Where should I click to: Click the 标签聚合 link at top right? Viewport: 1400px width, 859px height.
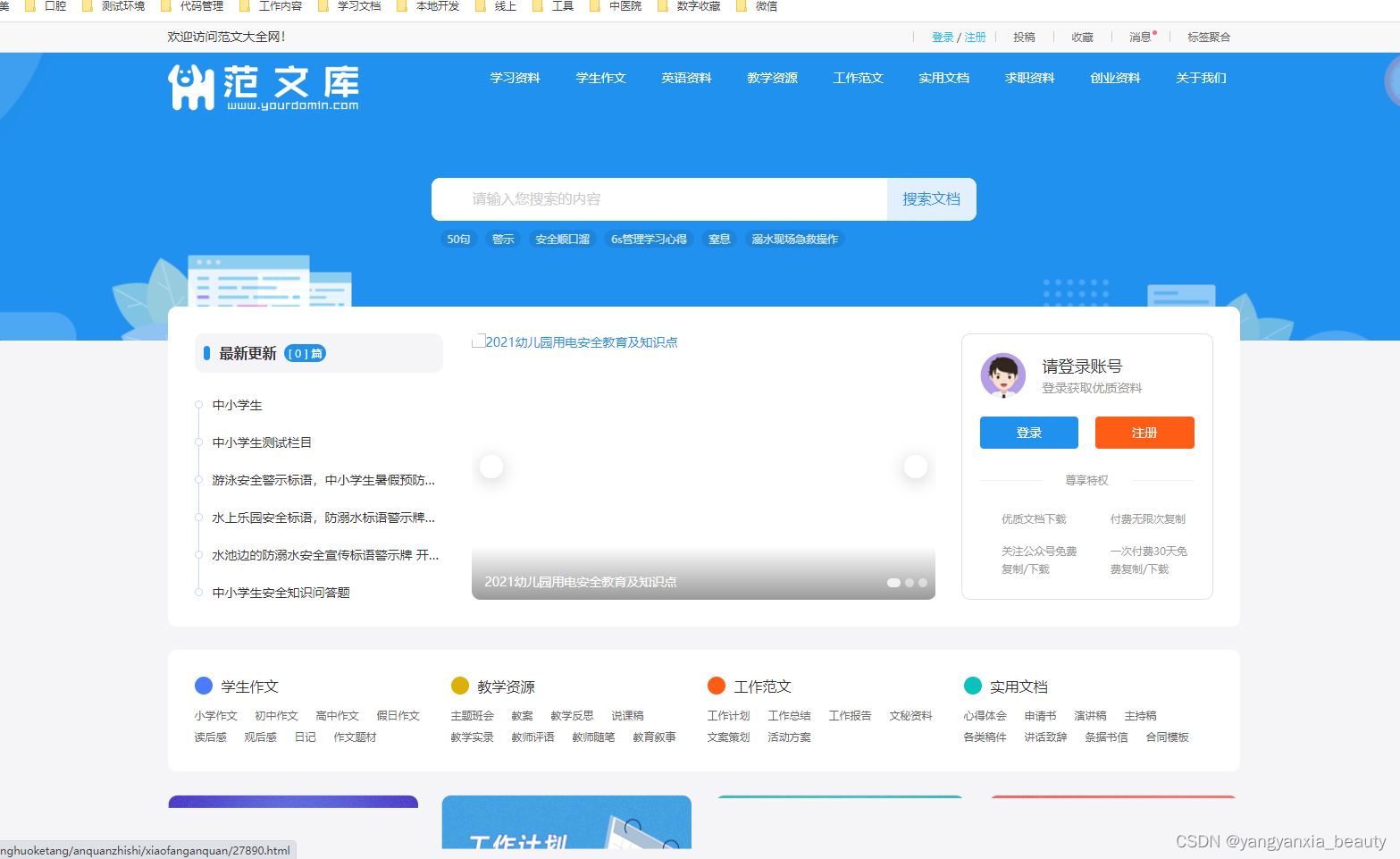coord(1208,37)
